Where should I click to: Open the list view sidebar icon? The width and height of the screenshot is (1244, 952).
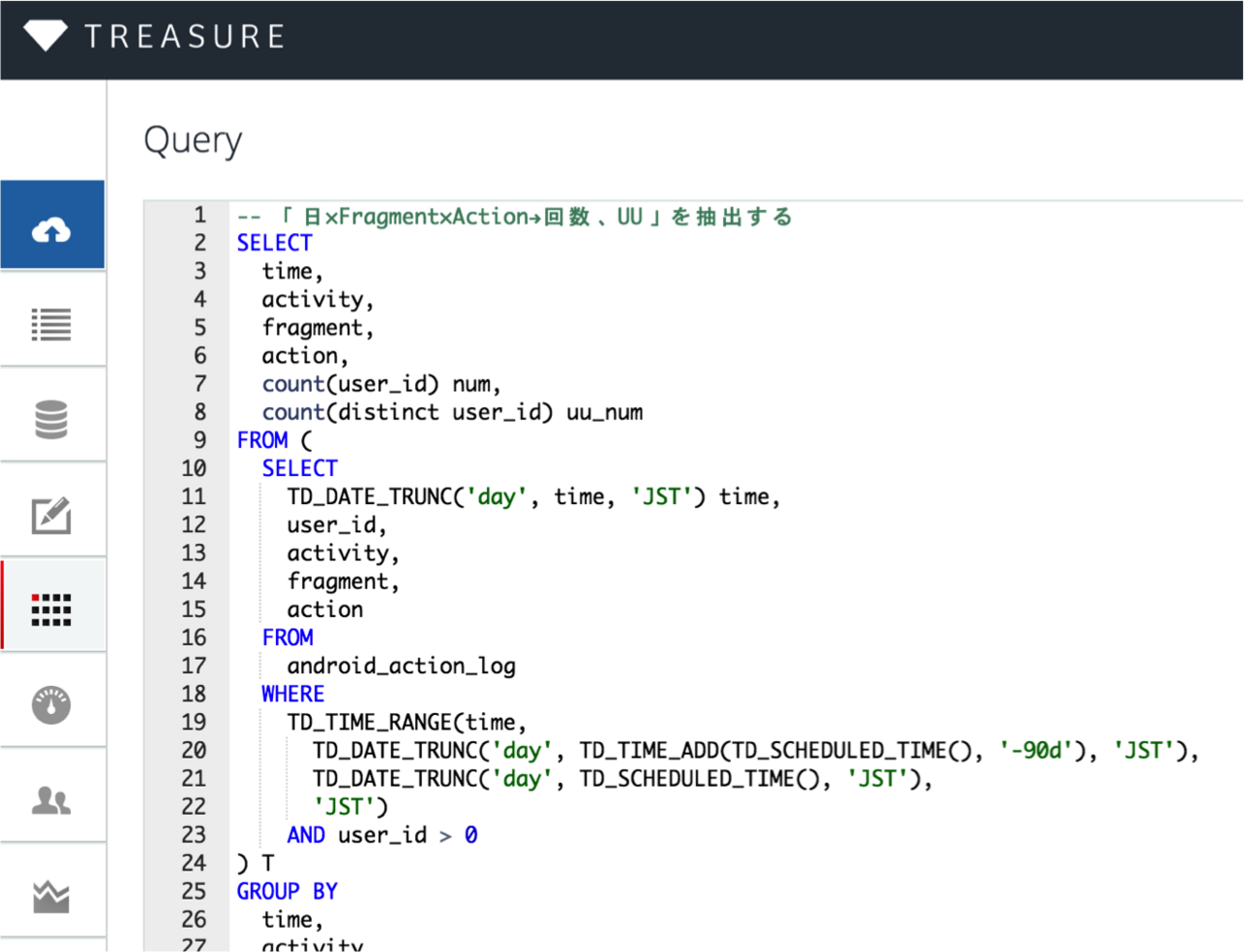click(52, 324)
